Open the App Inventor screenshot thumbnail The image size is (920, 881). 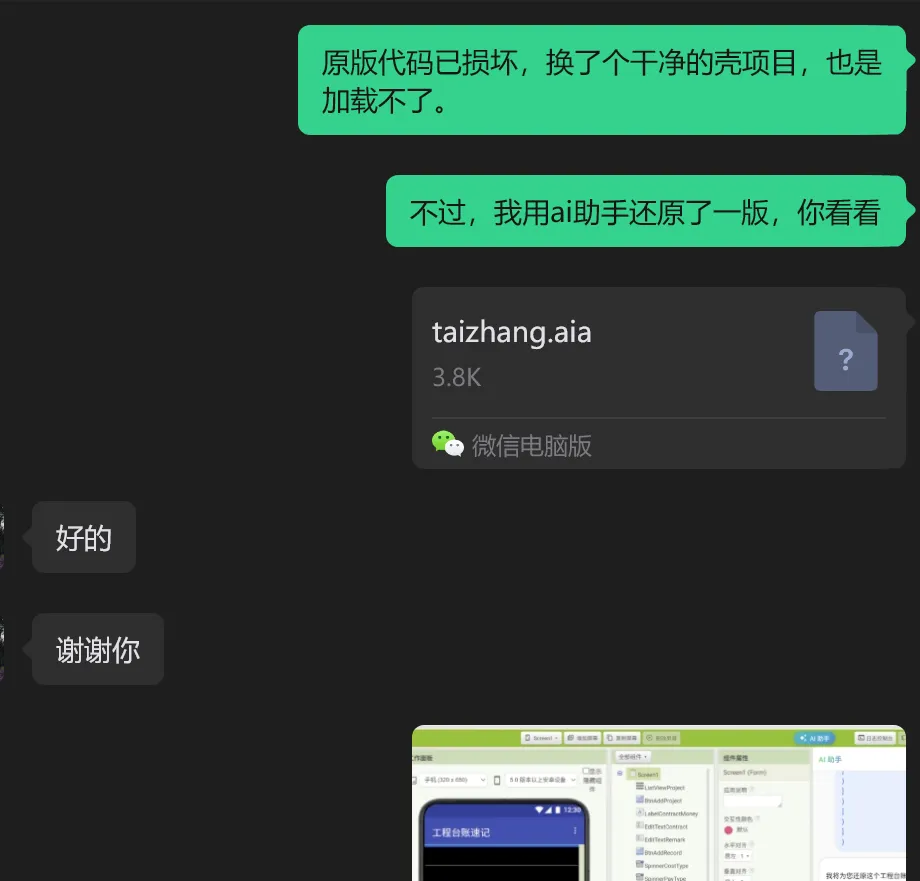click(x=658, y=803)
